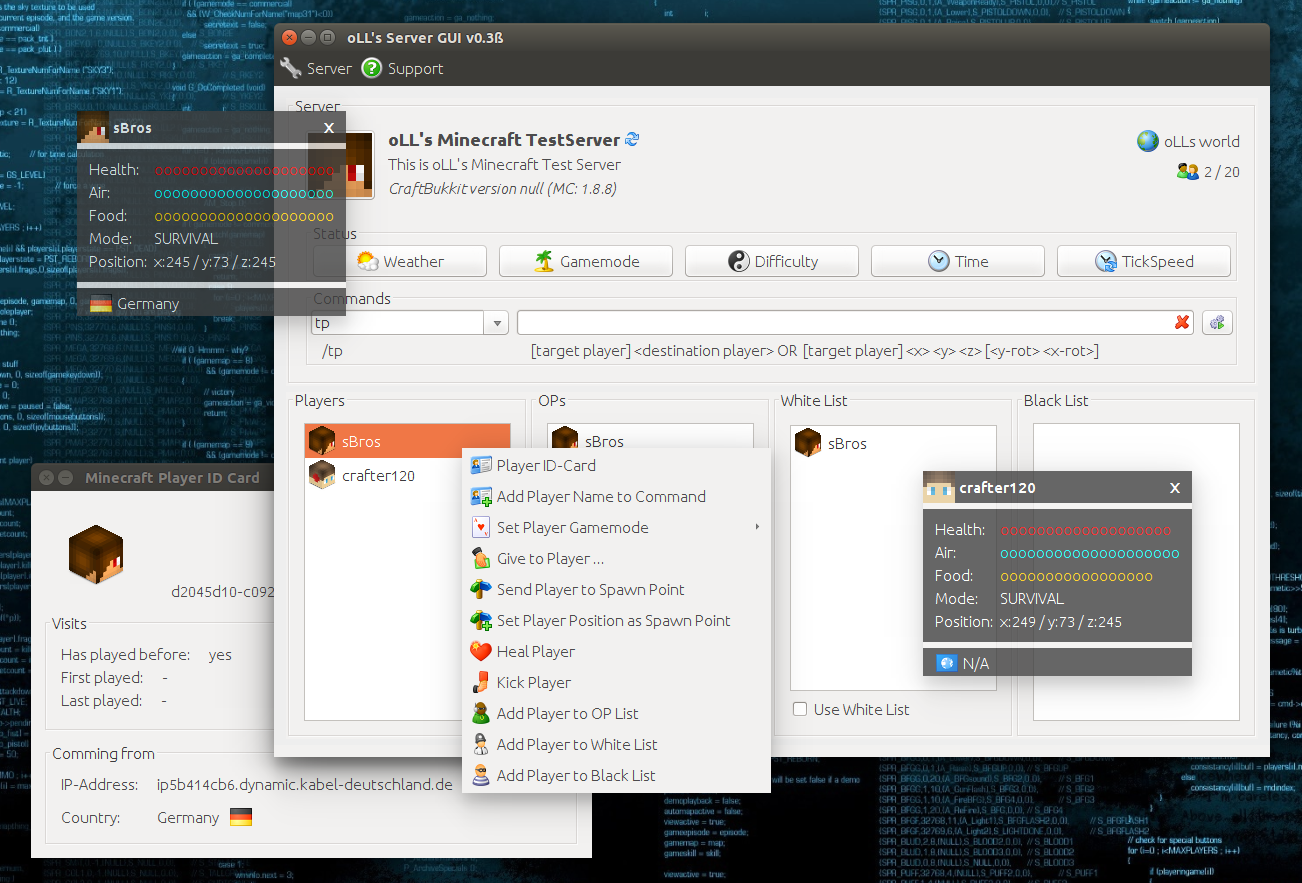Click the German flag in sBros popup

tap(100, 303)
